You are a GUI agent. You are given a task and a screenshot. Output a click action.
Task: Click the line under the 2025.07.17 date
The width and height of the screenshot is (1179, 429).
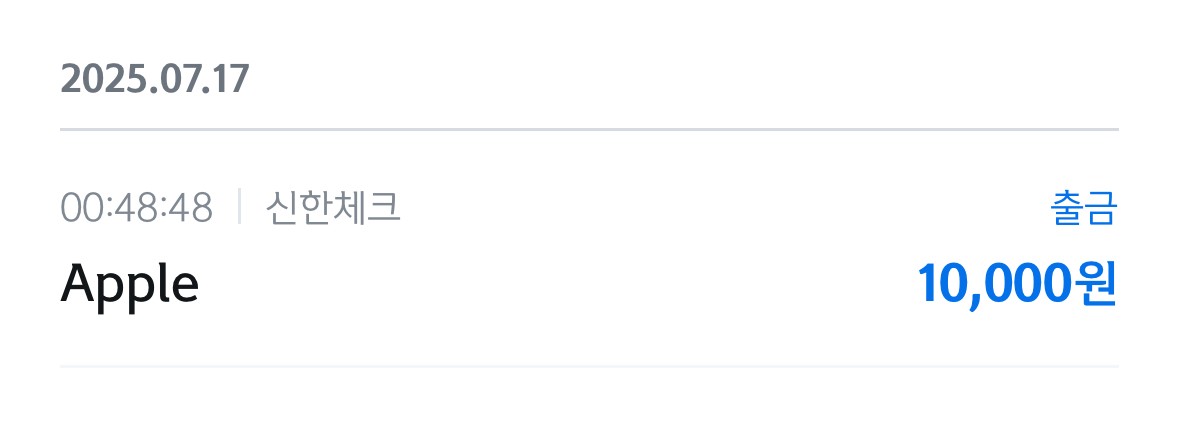[589, 130]
